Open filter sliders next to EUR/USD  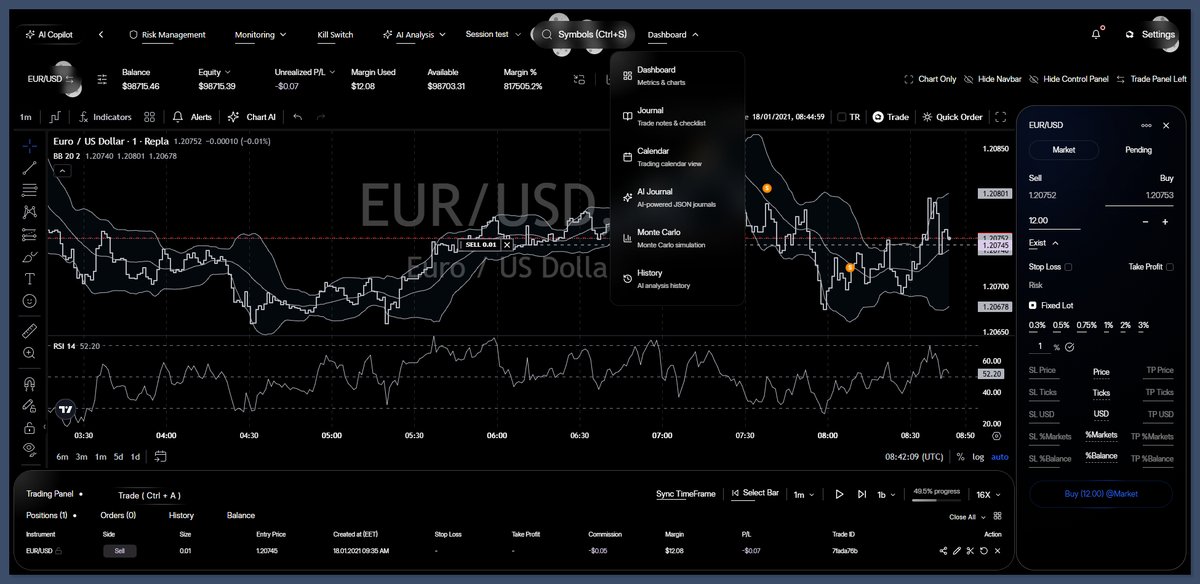[x=102, y=79]
